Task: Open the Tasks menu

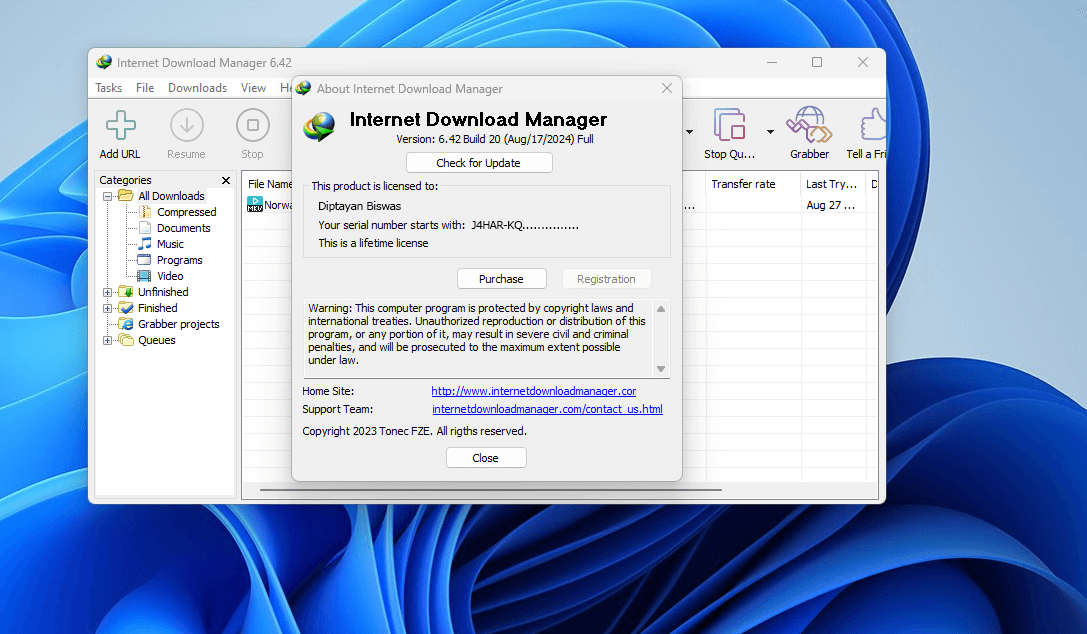Action: pos(108,88)
